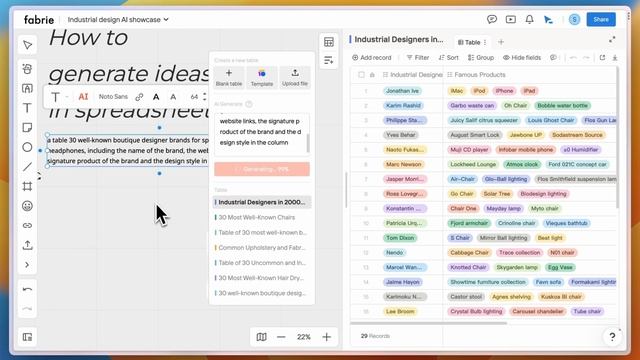Download the table with download icon
Image resolution: width=640 pixels, height=360 pixels.
tap(615, 58)
